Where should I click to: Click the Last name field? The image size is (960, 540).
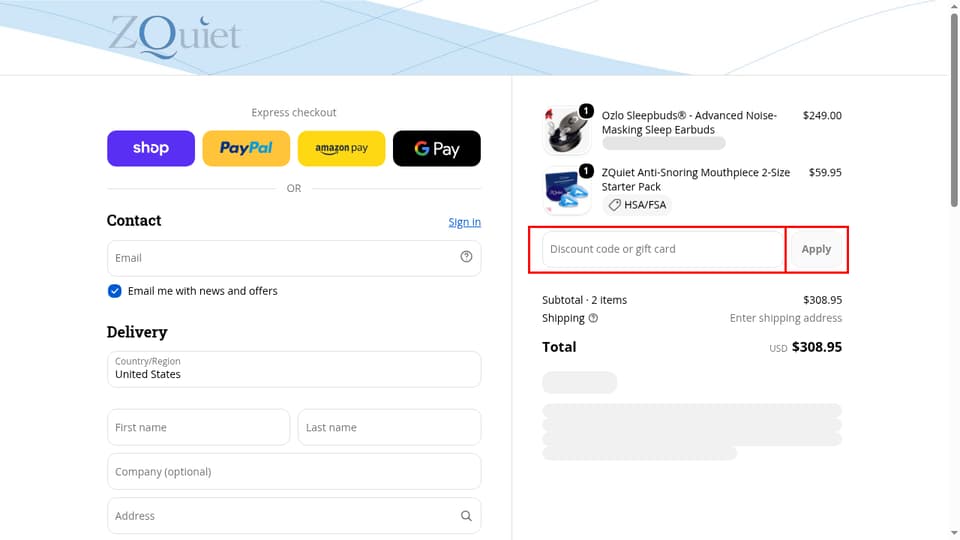click(389, 427)
